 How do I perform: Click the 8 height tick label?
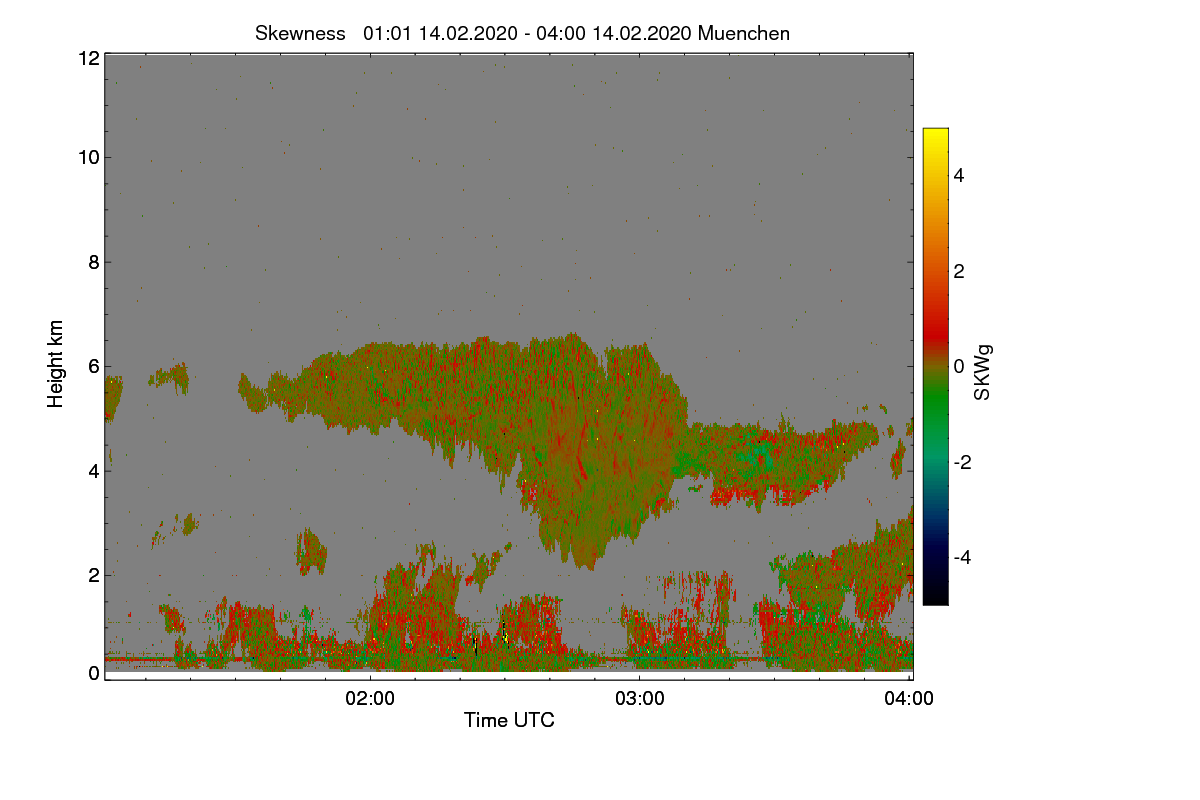[x=93, y=262]
